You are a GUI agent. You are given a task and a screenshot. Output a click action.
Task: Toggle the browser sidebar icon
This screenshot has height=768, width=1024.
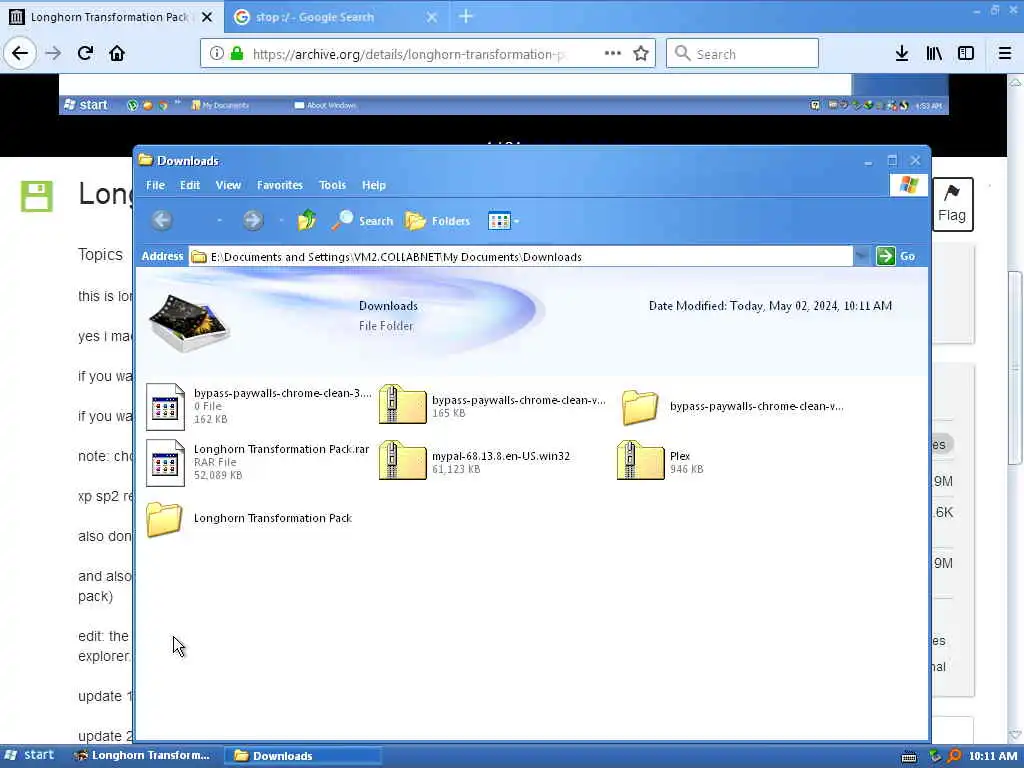tap(966, 54)
